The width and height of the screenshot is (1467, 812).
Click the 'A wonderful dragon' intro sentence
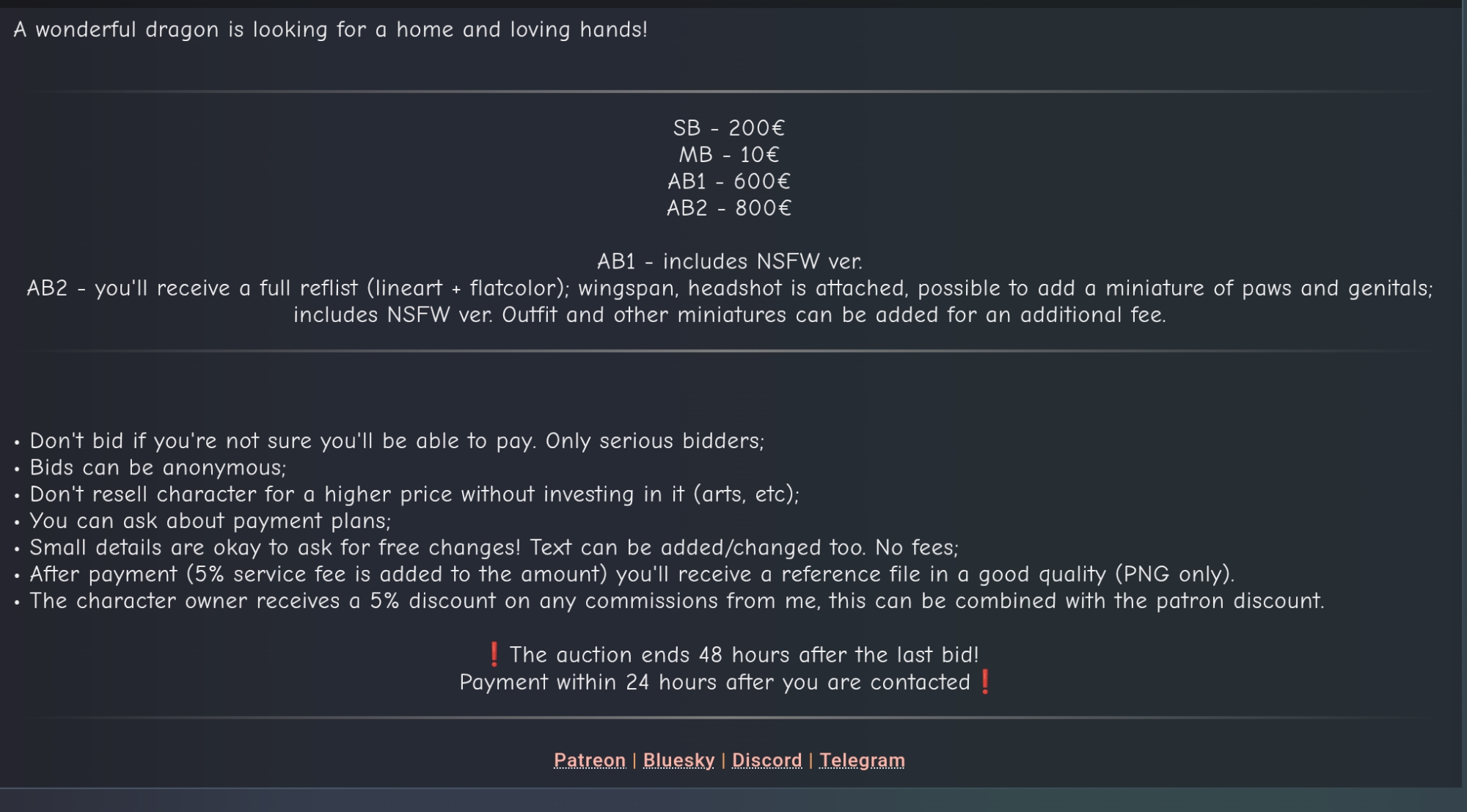point(330,29)
